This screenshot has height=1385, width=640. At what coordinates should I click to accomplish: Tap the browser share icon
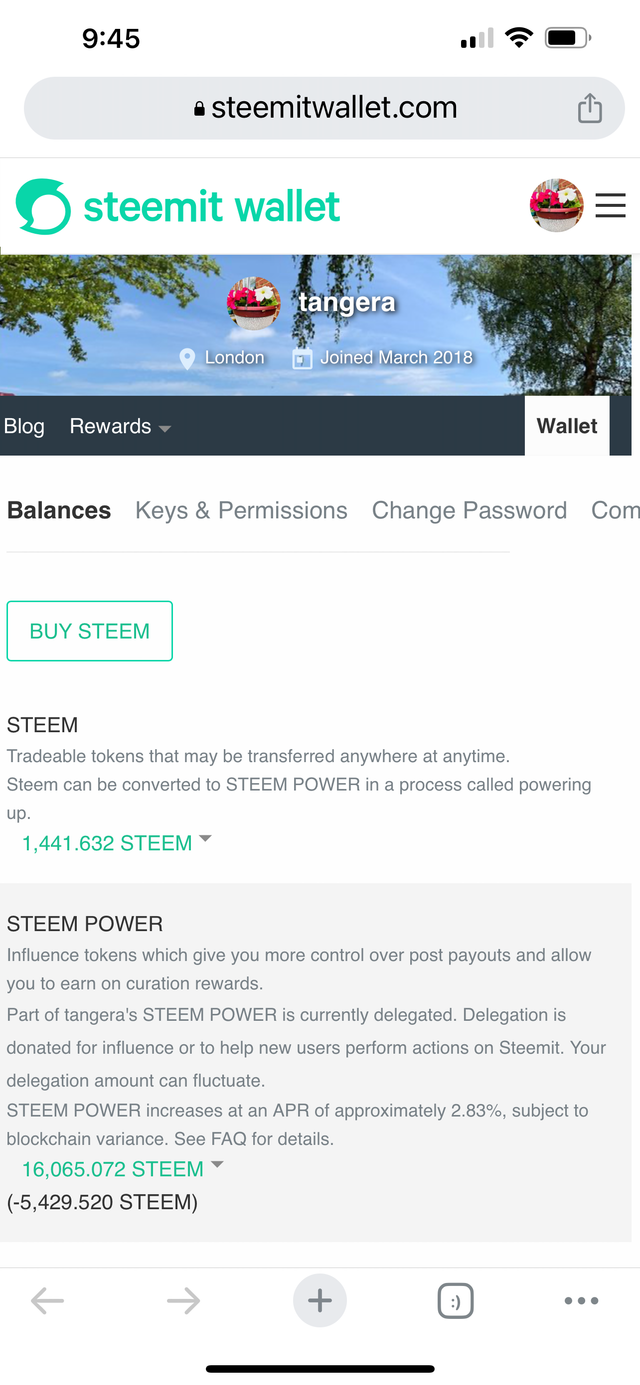click(590, 108)
